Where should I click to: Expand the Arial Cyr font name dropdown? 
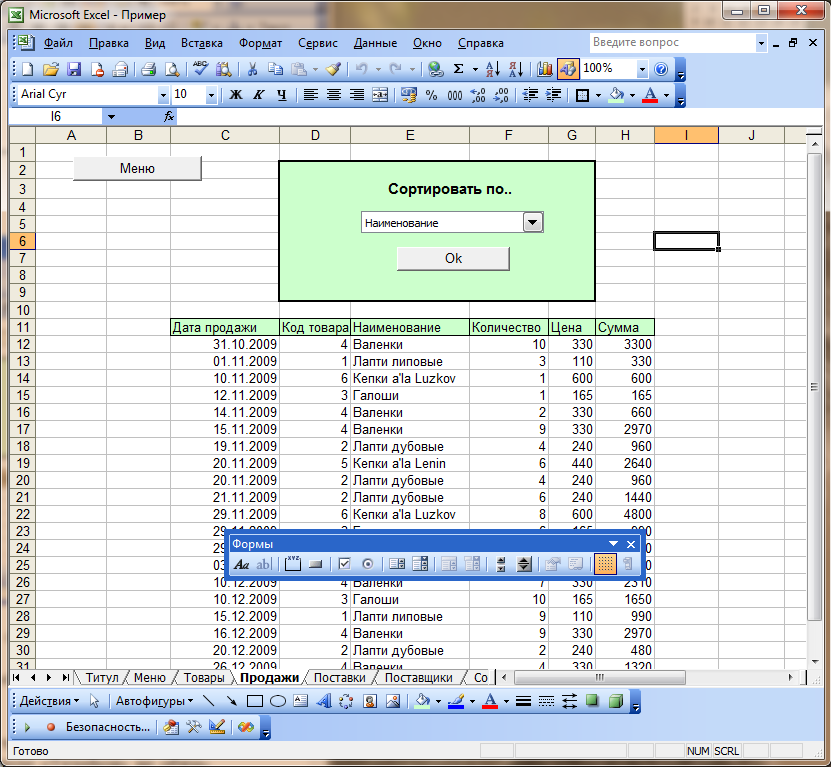click(163, 95)
